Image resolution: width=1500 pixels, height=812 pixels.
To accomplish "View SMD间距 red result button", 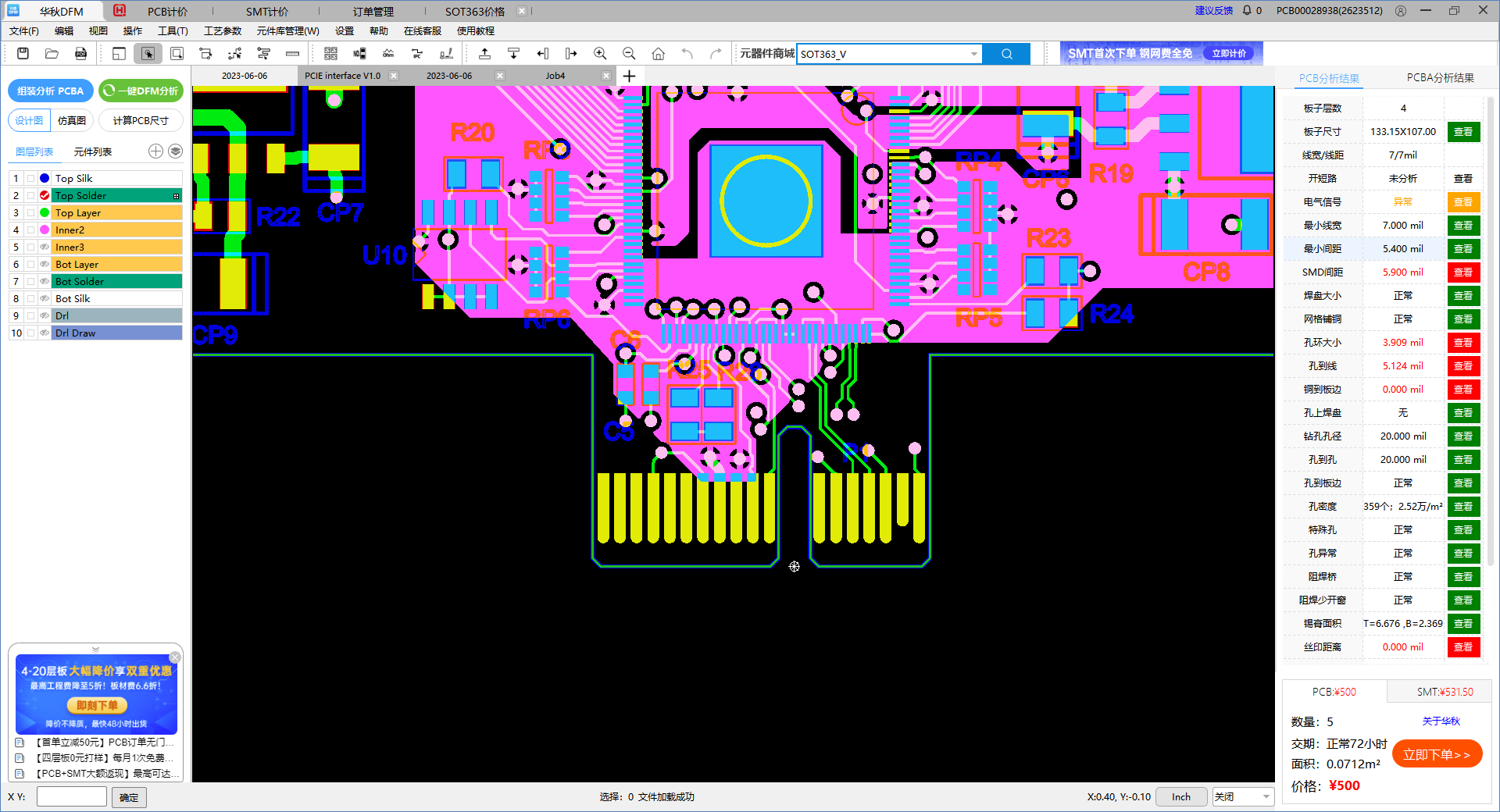I will tap(1463, 272).
